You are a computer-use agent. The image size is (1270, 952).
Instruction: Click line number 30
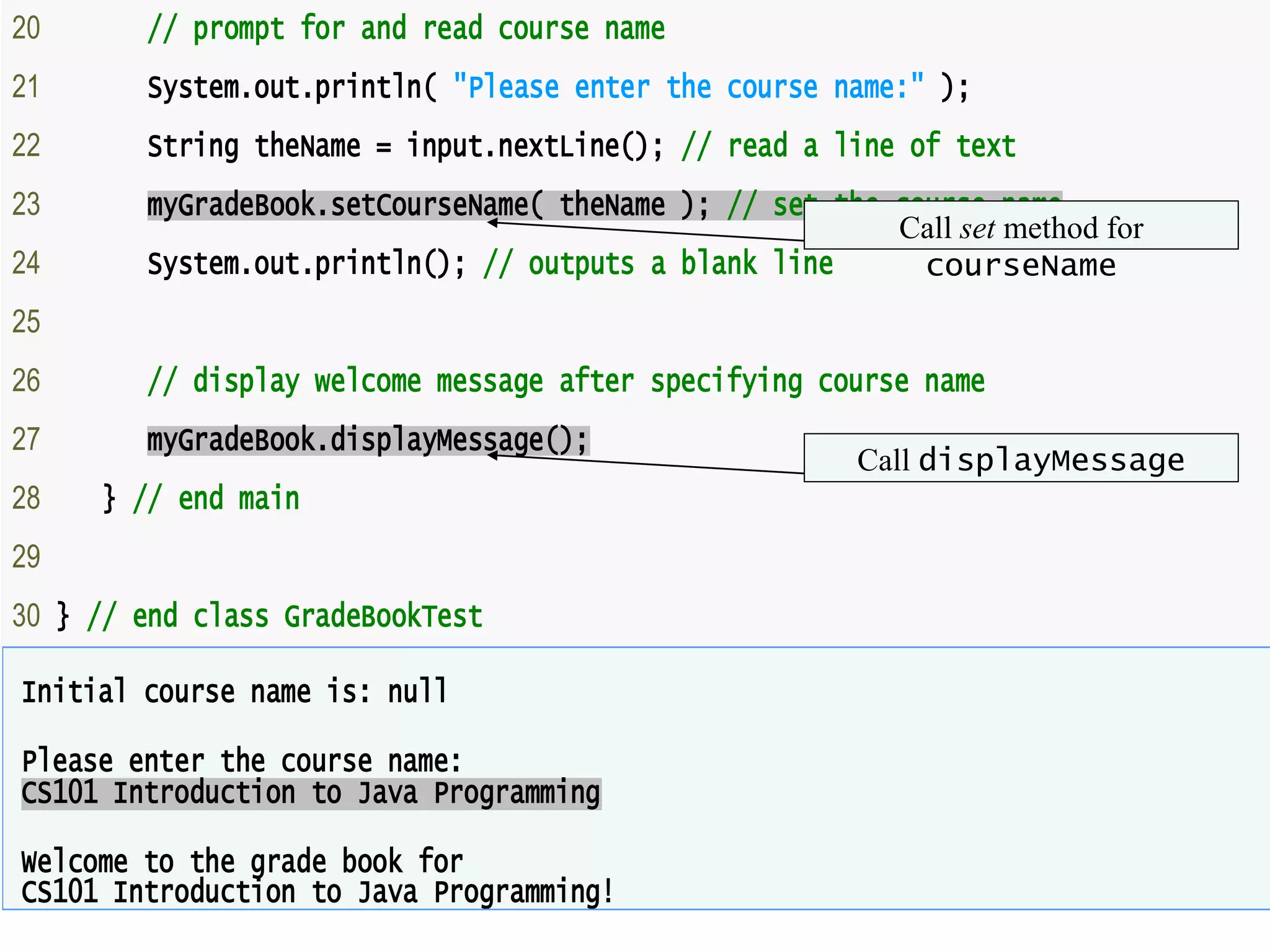point(26,615)
